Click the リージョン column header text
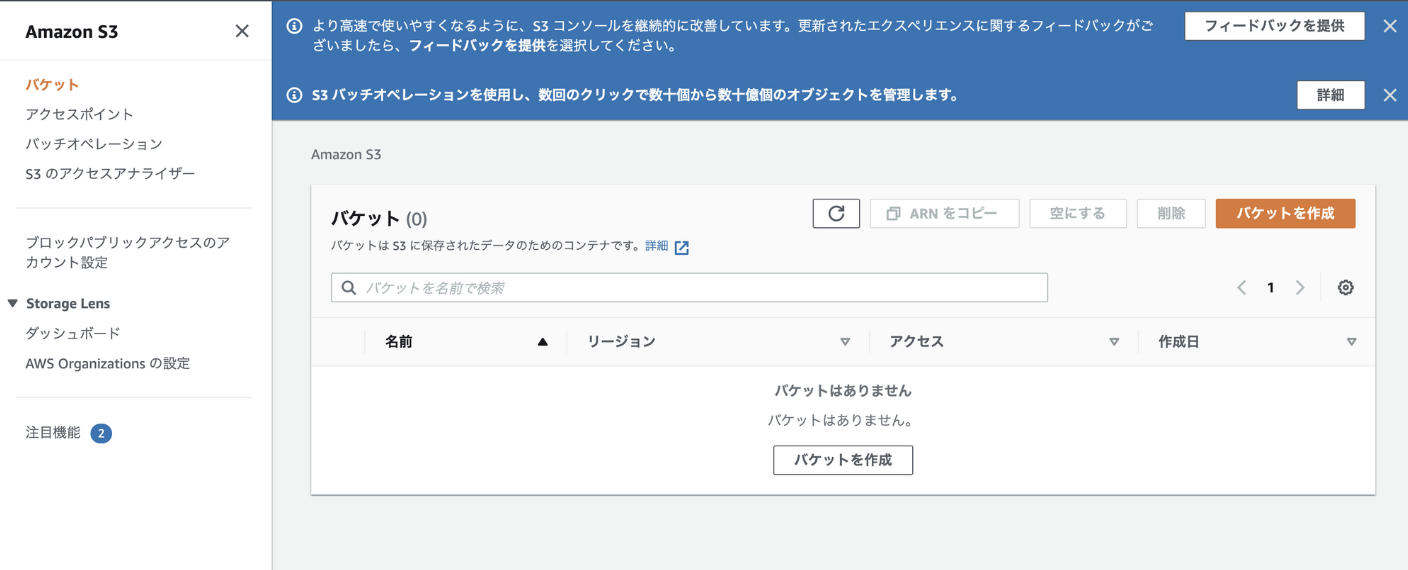This screenshot has width=1408, height=570. [x=621, y=342]
